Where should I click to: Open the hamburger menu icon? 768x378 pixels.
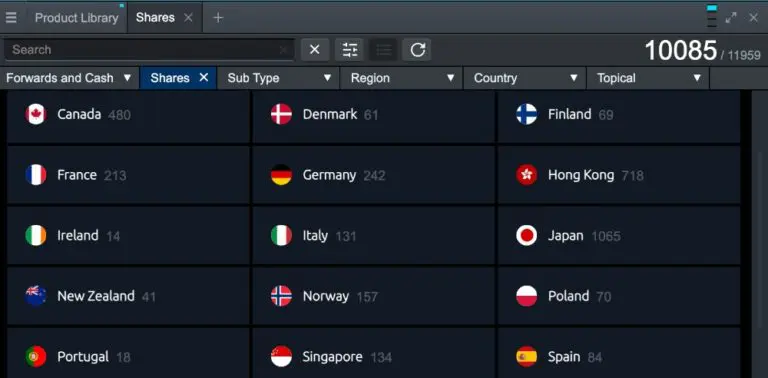point(11,18)
